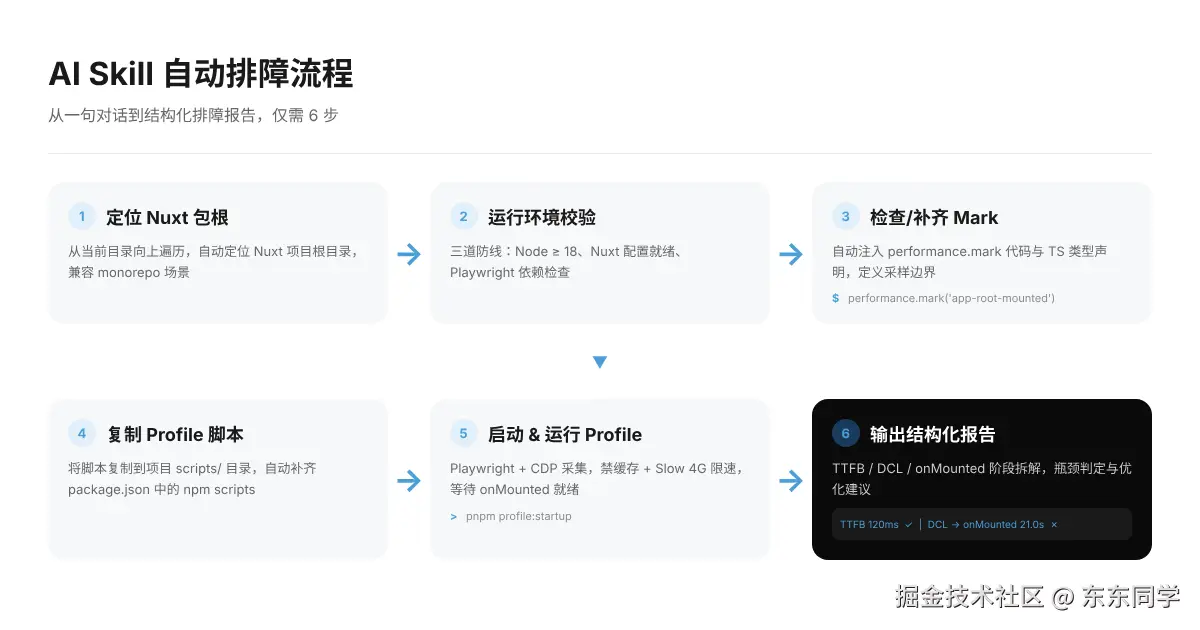Click the step 3 number badge

click(846, 217)
